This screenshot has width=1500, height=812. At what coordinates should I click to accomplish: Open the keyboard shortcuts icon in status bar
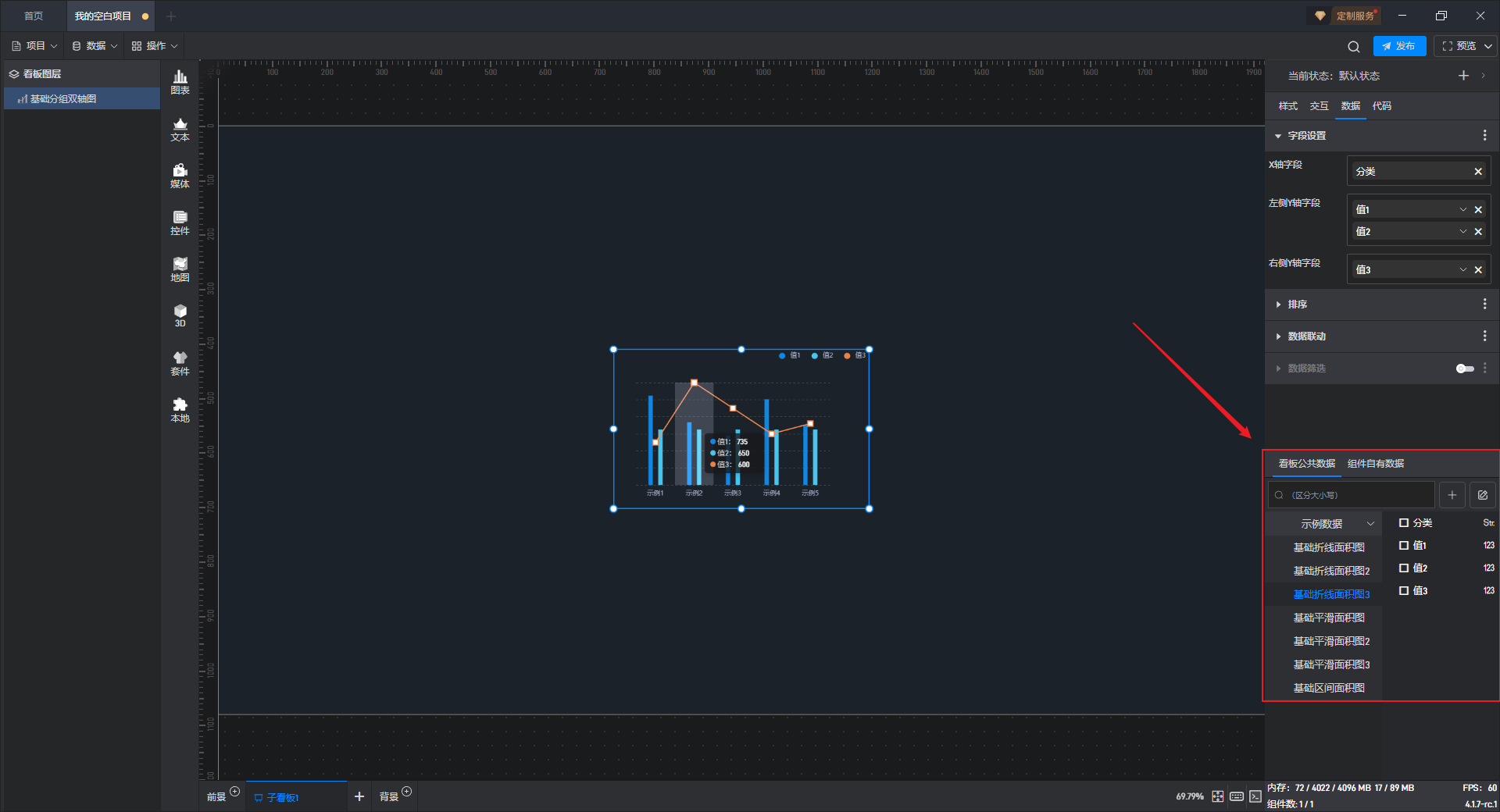pos(1237,796)
